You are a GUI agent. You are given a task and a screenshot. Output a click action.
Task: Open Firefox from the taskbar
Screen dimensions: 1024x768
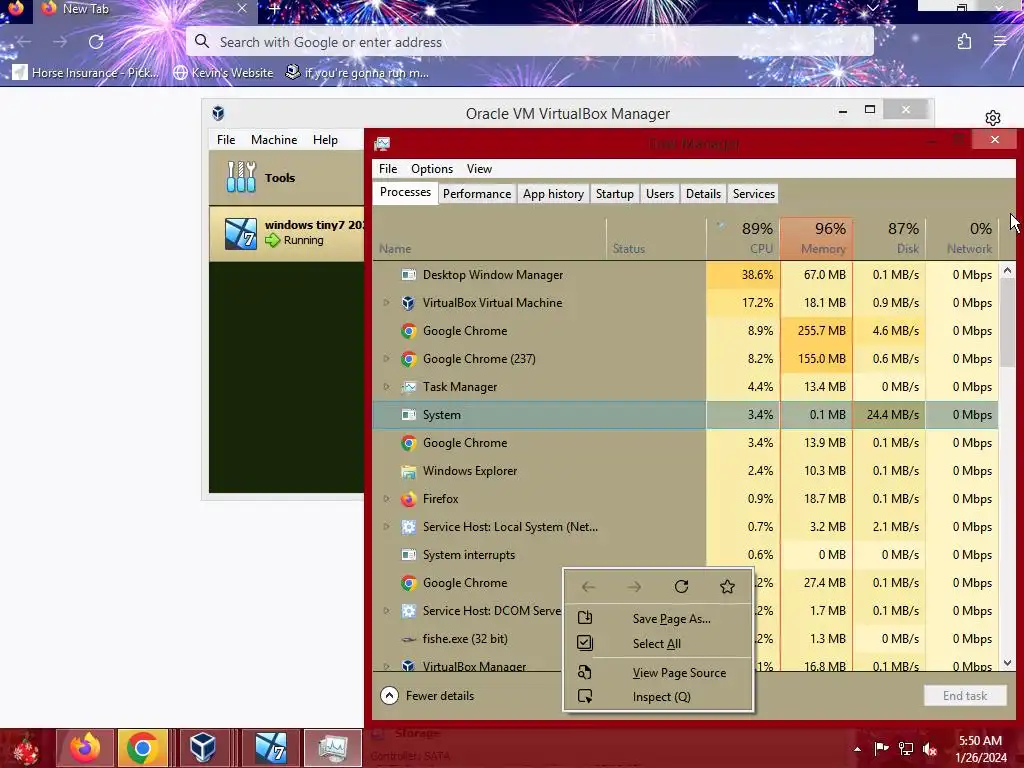coord(85,748)
